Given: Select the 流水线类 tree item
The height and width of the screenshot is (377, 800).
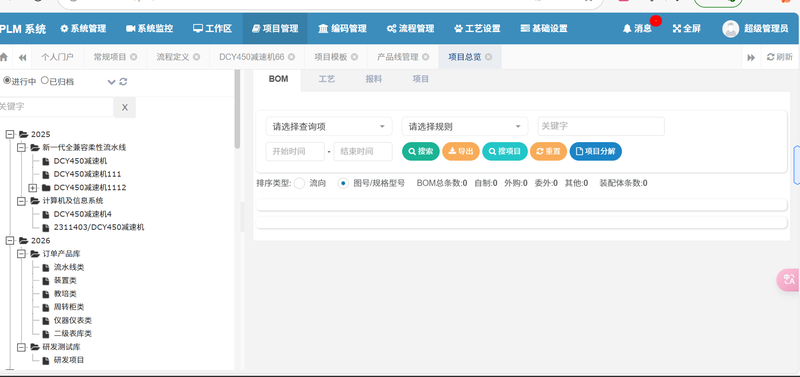Looking at the screenshot, I should tap(69, 267).
